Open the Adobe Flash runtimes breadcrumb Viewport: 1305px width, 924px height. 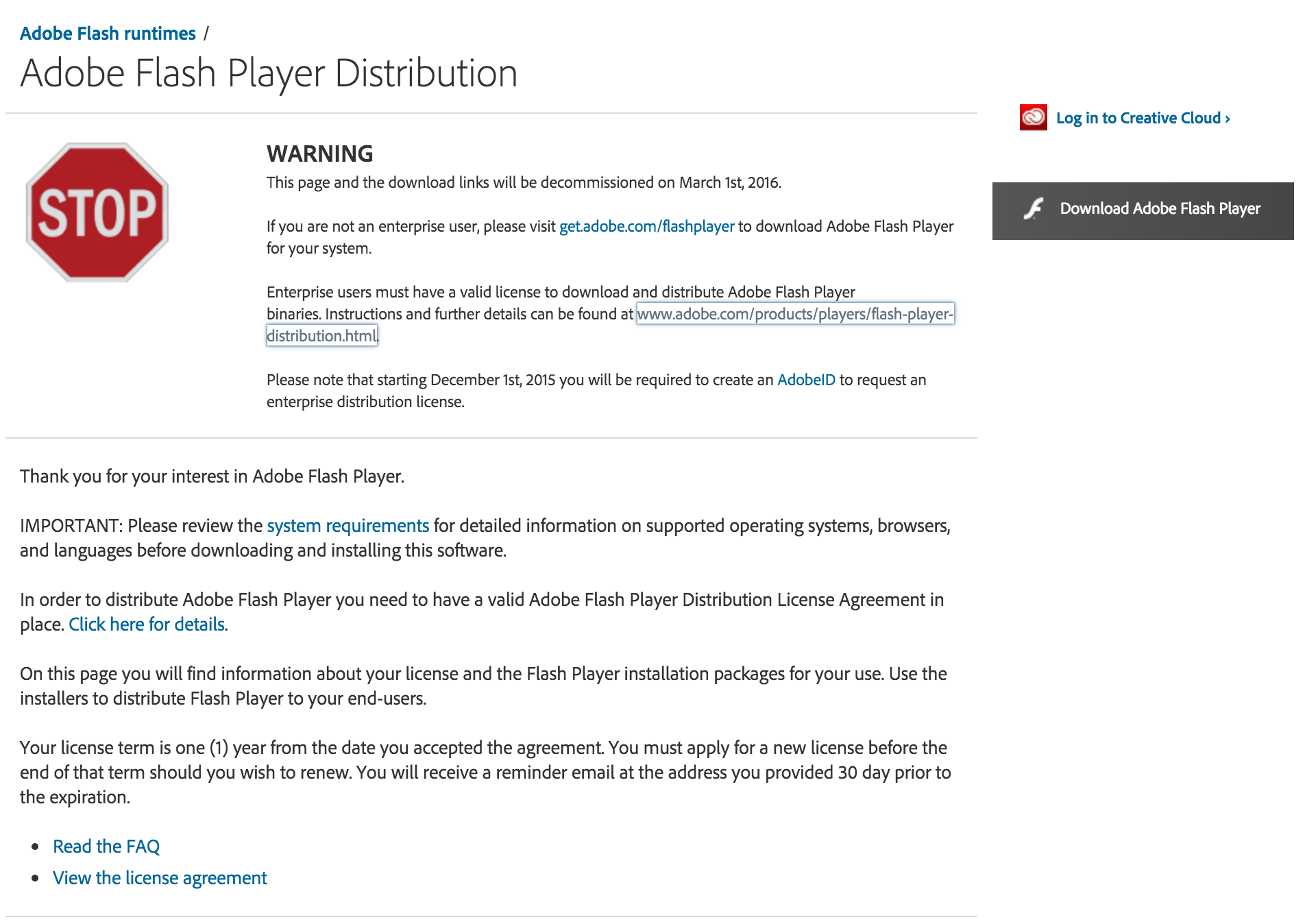108,32
